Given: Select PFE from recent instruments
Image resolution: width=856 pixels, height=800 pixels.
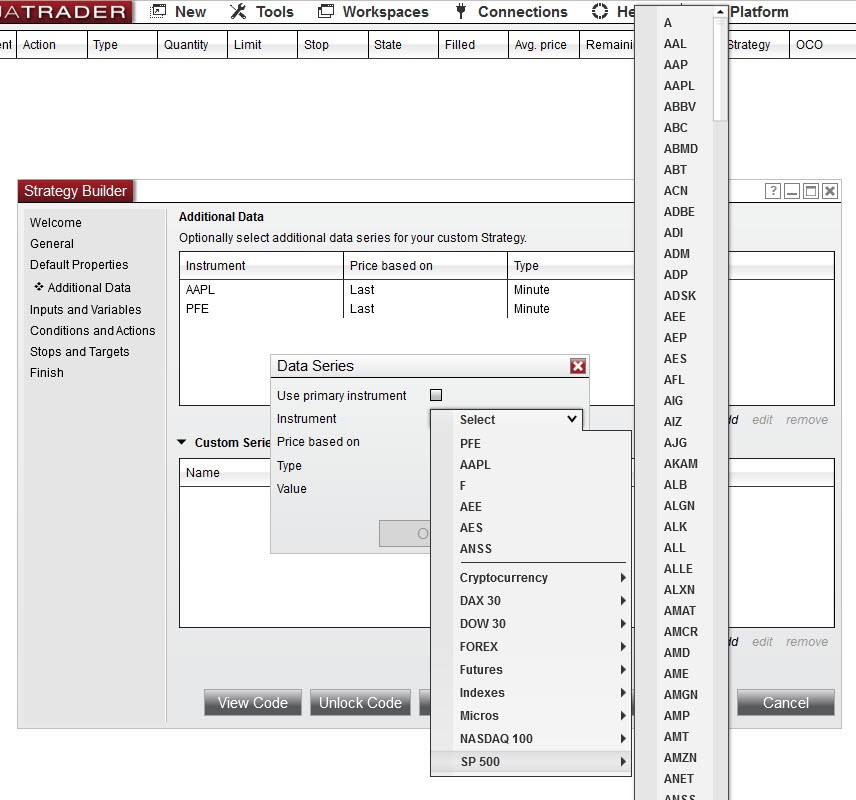Looking at the screenshot, I should point(531,443).
